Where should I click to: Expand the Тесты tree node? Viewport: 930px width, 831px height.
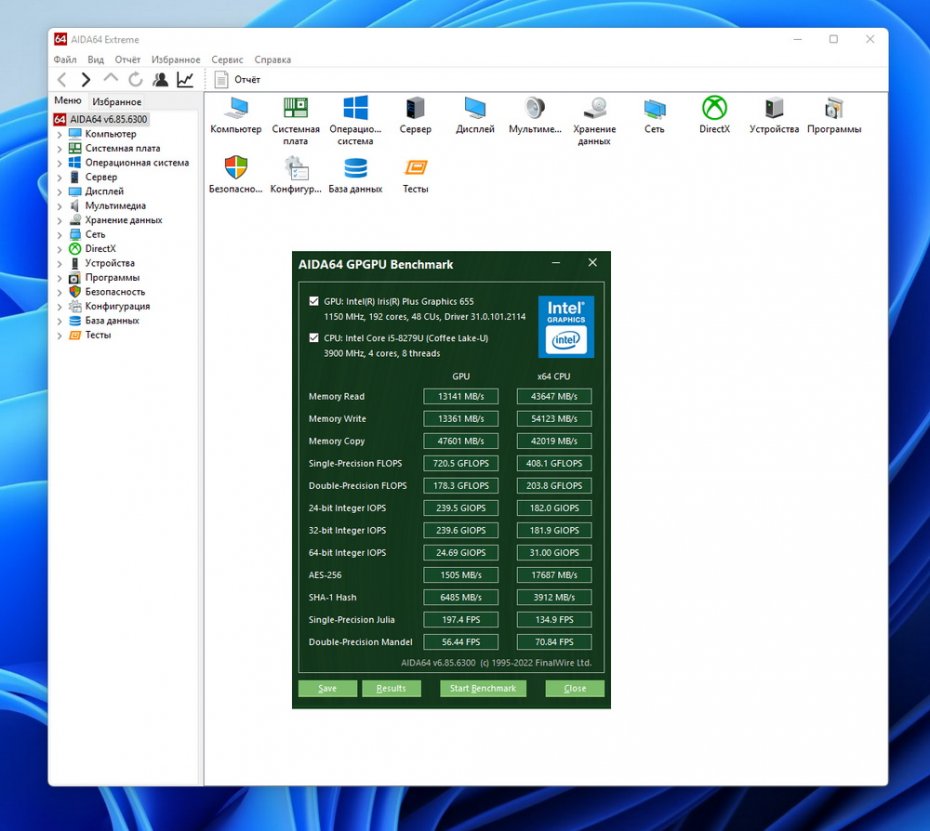(59, 336)
